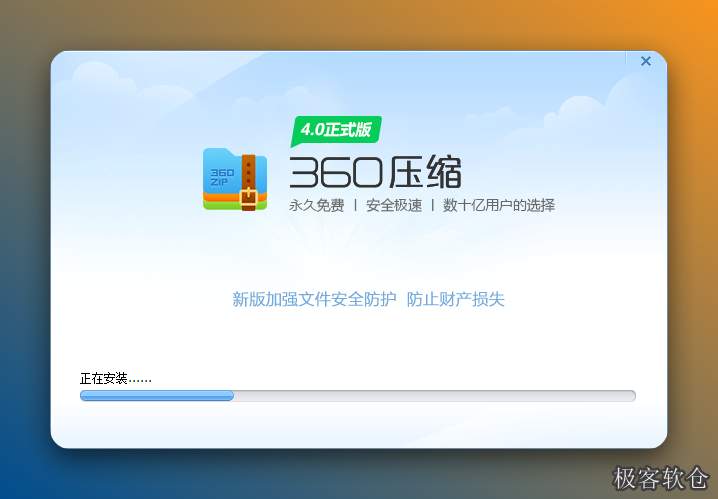Screen dimensions: 718x499
Task: Click the 正在安装…… status text
Action: tap(115, 379)
